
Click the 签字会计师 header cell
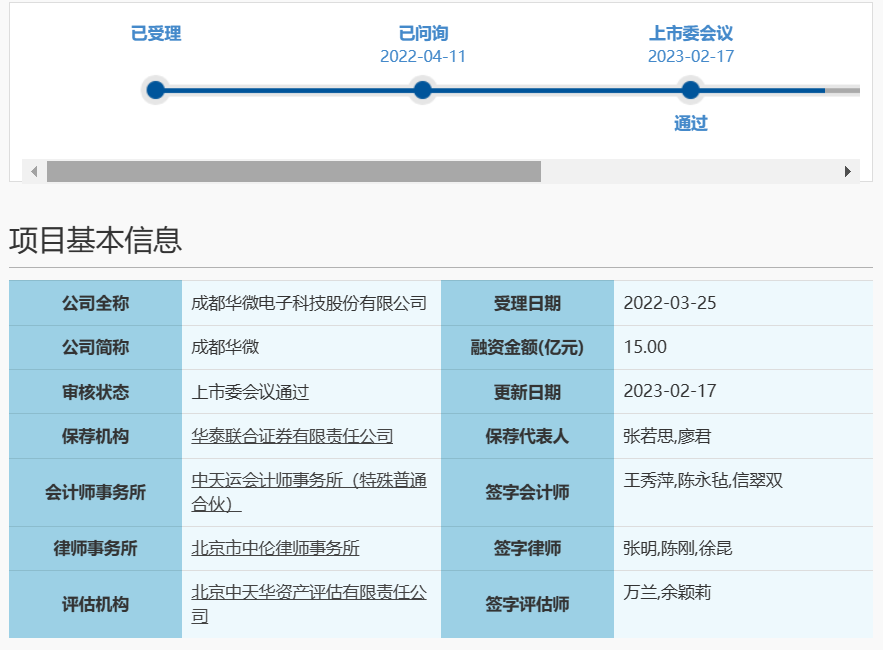[527, 492]
